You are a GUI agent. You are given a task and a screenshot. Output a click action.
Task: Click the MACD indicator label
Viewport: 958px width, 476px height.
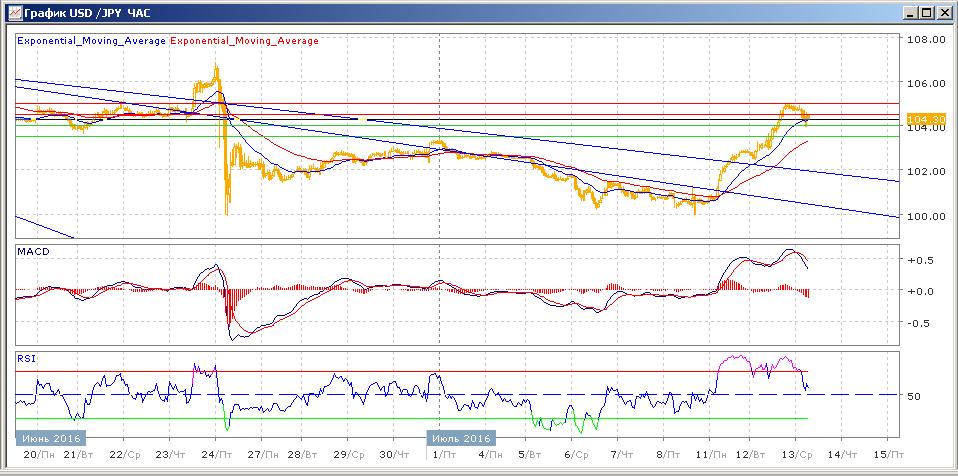[32, 251]
